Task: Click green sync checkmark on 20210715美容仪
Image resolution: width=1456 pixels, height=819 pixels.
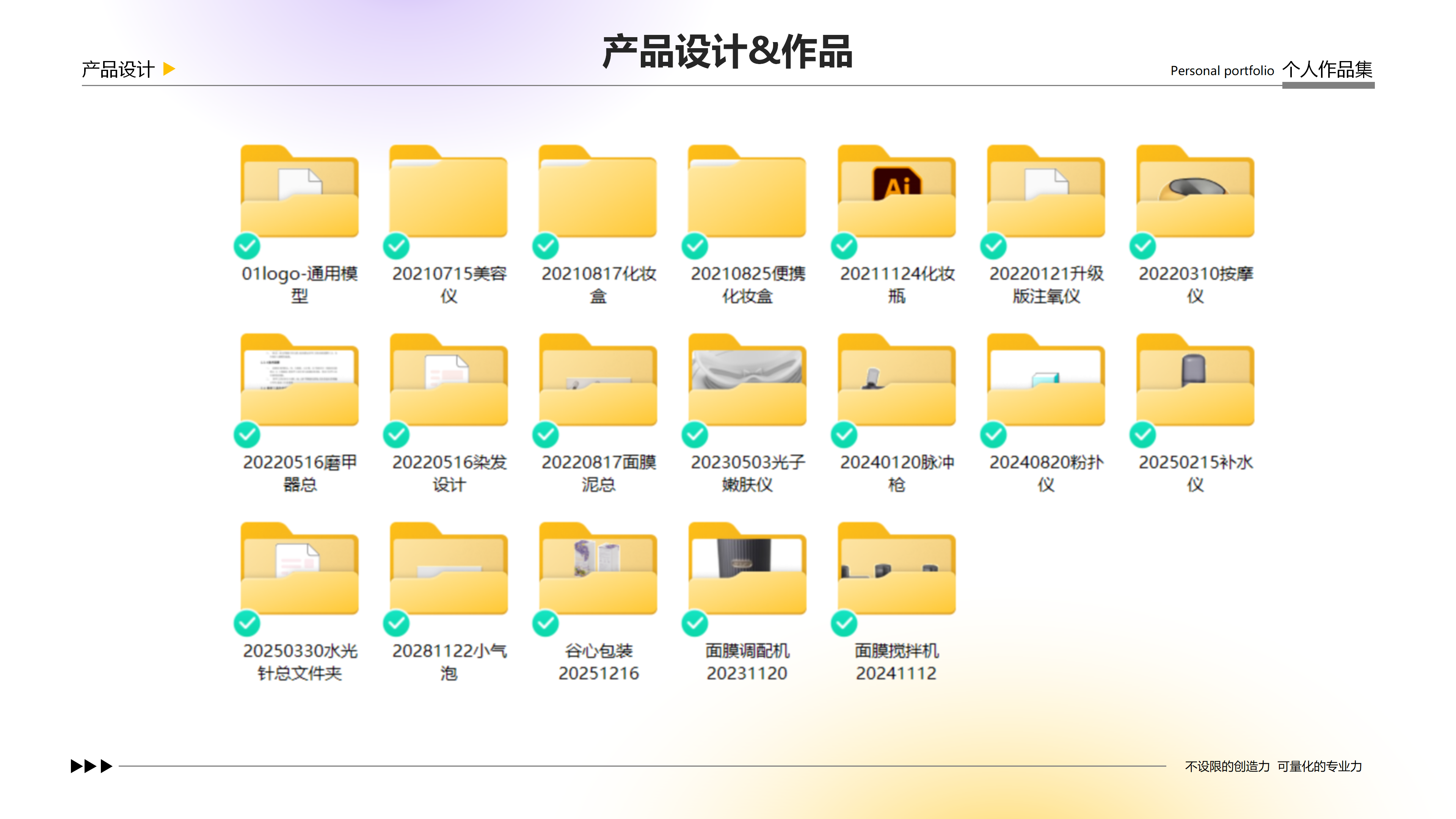Action: (396, 246)
